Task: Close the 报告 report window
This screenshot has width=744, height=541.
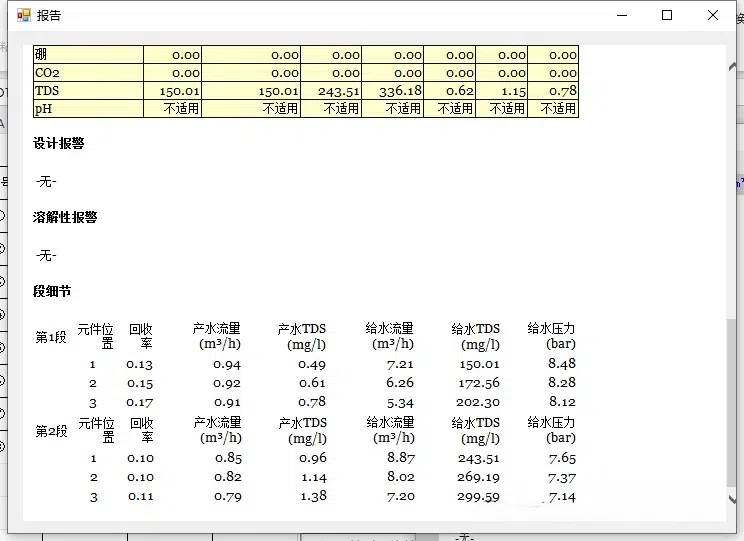Action: (713, 16)
